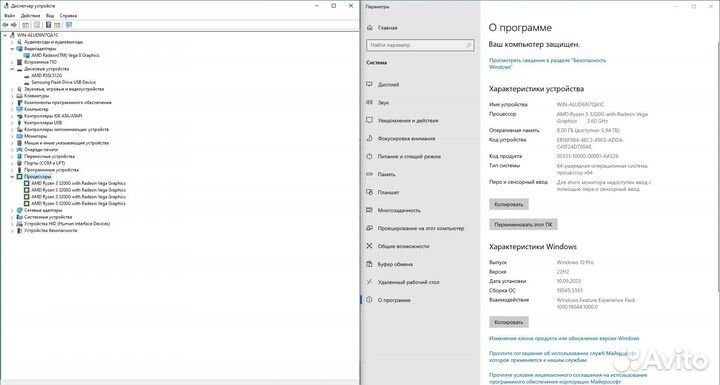Expand Аудиовходы и аудиовыходы category
The width and height of the screenshot is (720, 385).
pos(12,42)
